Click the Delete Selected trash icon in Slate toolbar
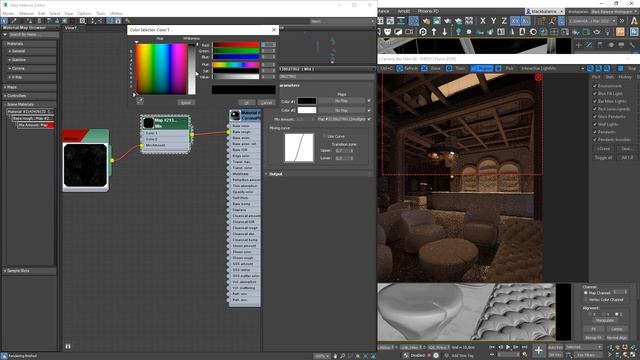The image size is (640, 360). (x=39, y=20)
